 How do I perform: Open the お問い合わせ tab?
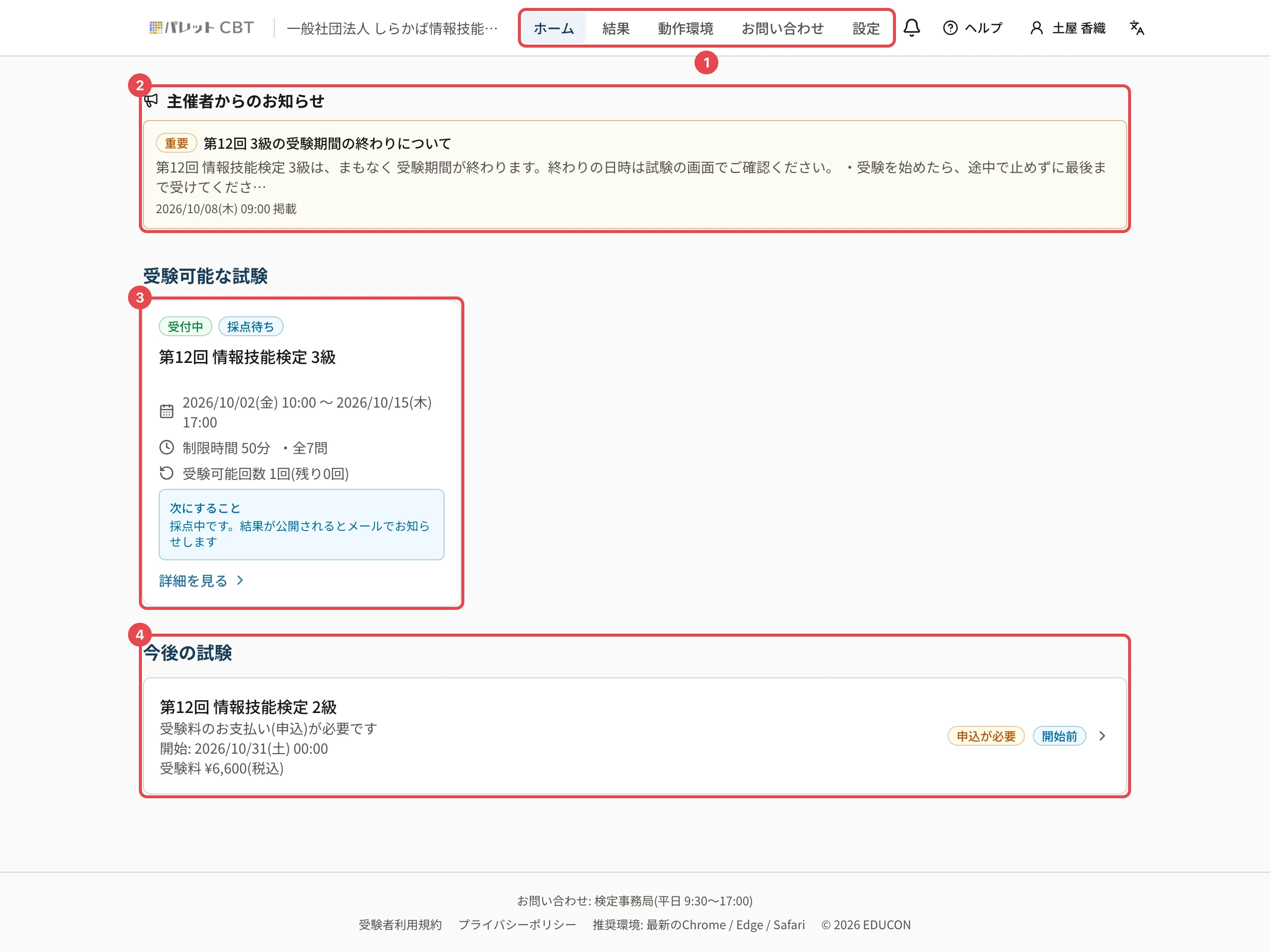[x=782, y=28]
